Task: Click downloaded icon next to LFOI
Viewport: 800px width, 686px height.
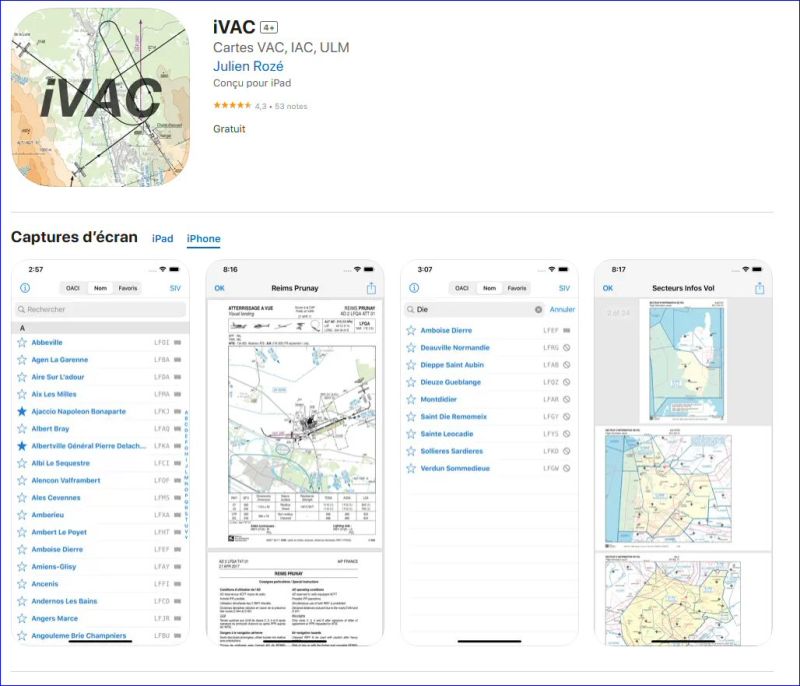Action: pyautogui.click(x=177, y=342)
